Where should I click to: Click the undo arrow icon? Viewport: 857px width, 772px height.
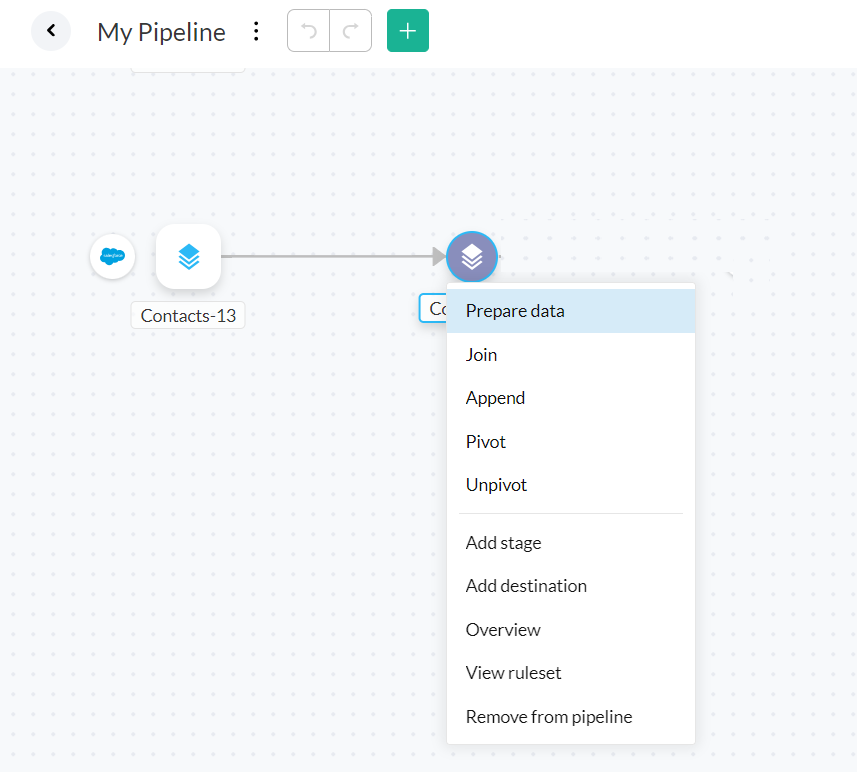point(309,31)
